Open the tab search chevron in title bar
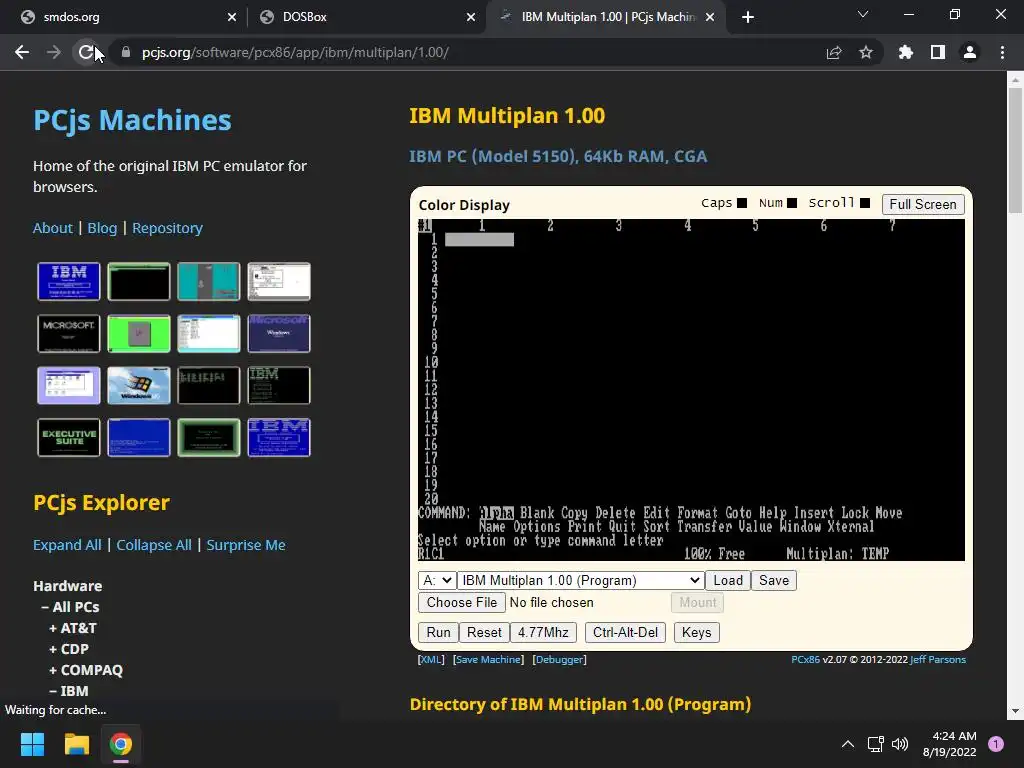Image resolution: width=1024 pixels, height=768 pixels. click(863, 14)
